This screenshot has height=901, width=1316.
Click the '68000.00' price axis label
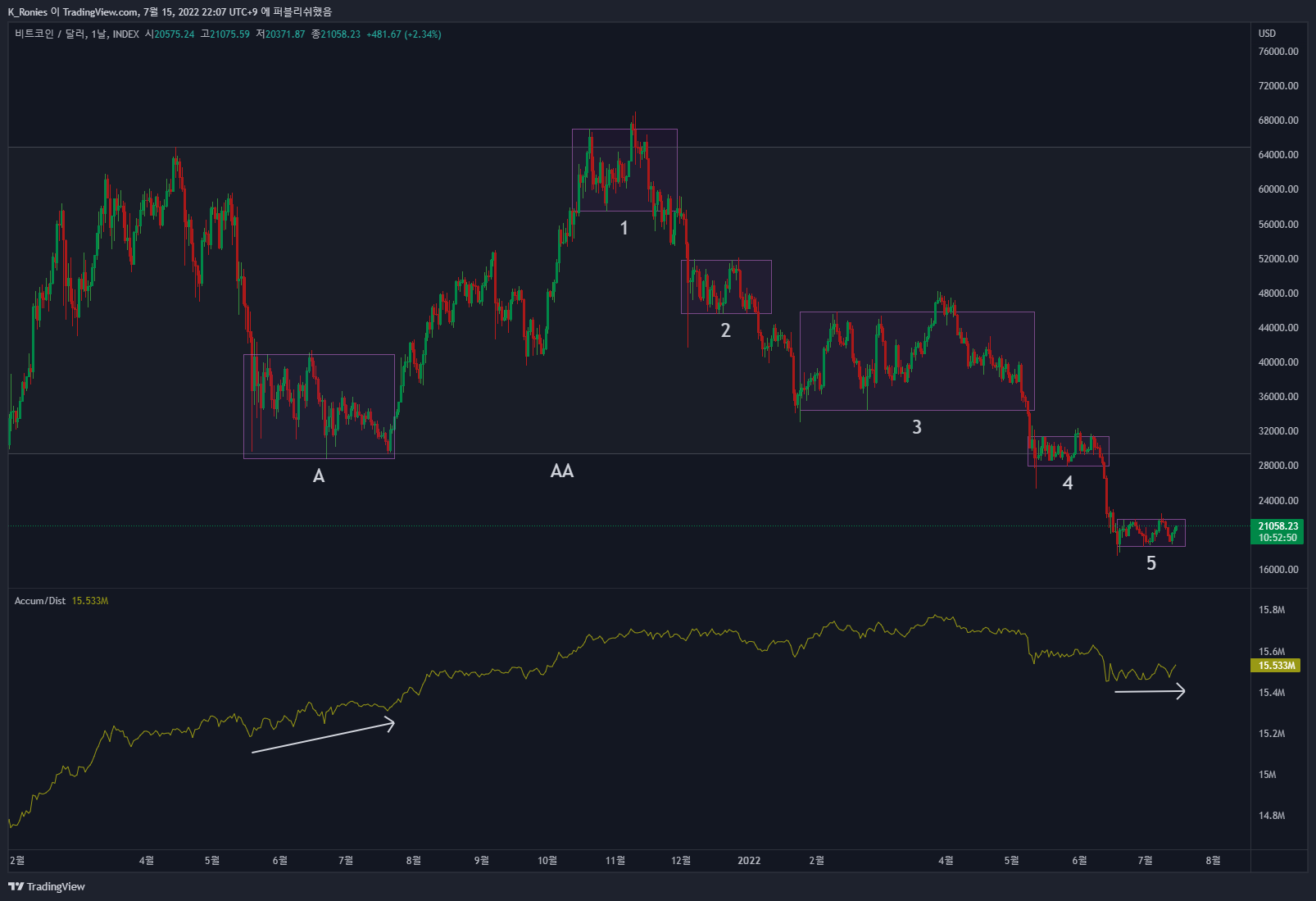1278,121
